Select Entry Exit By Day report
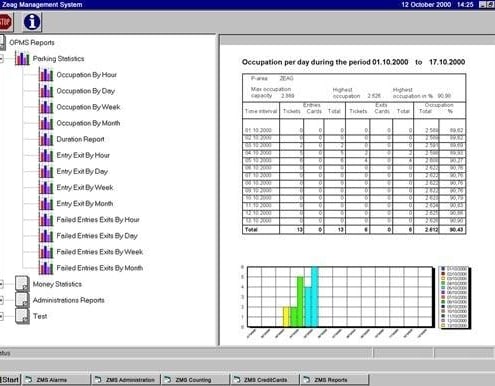Image resolution: width=495 pixels, height=386 pixels. (82, 171)
